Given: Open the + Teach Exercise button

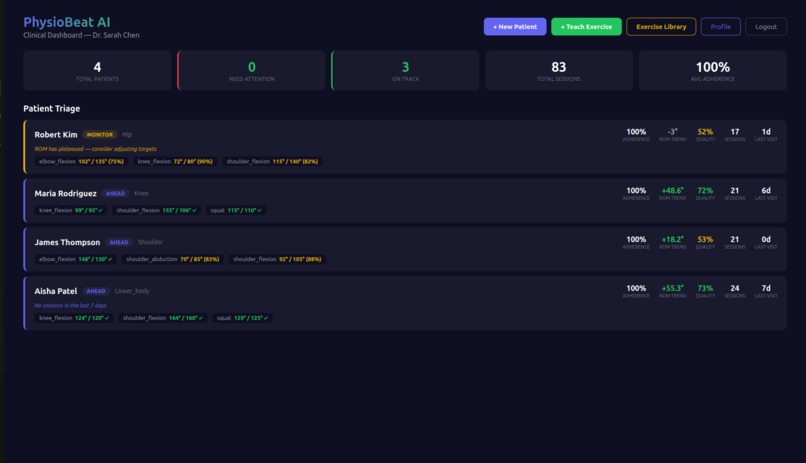Looking at the screenshot, I should pyautogui.click(x=586, y=27).
